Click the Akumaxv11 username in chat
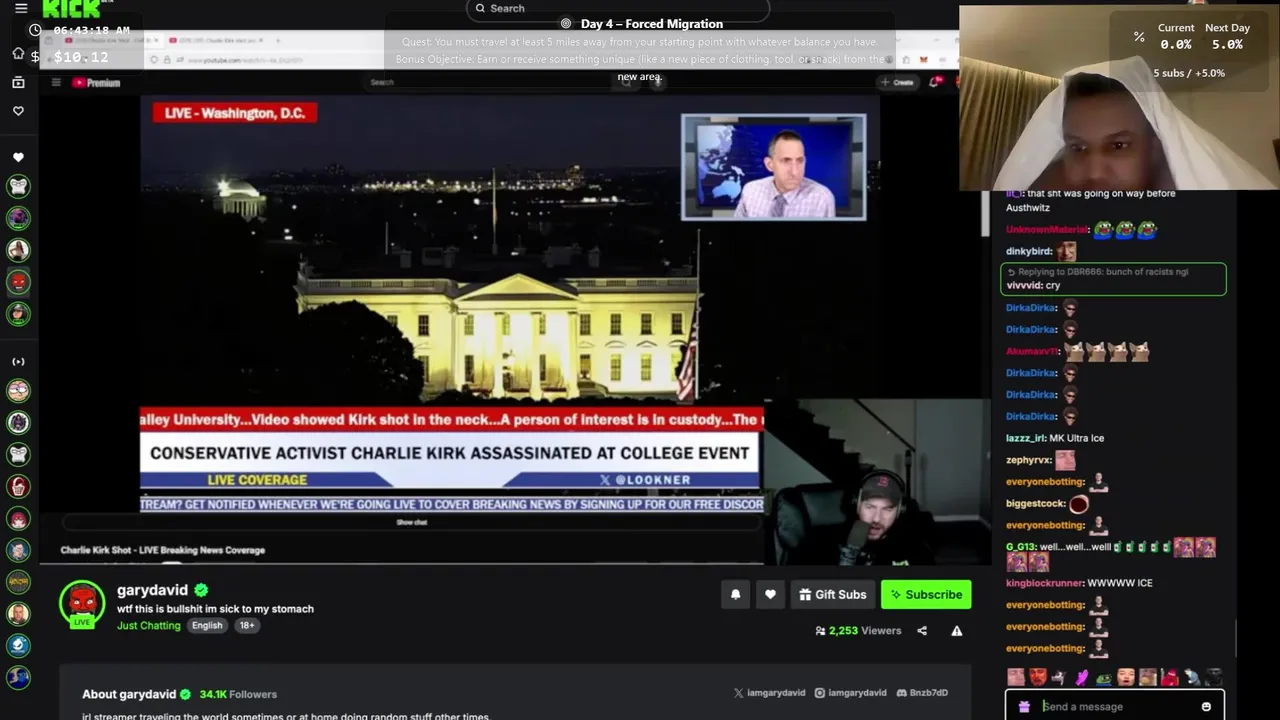 1032,352
